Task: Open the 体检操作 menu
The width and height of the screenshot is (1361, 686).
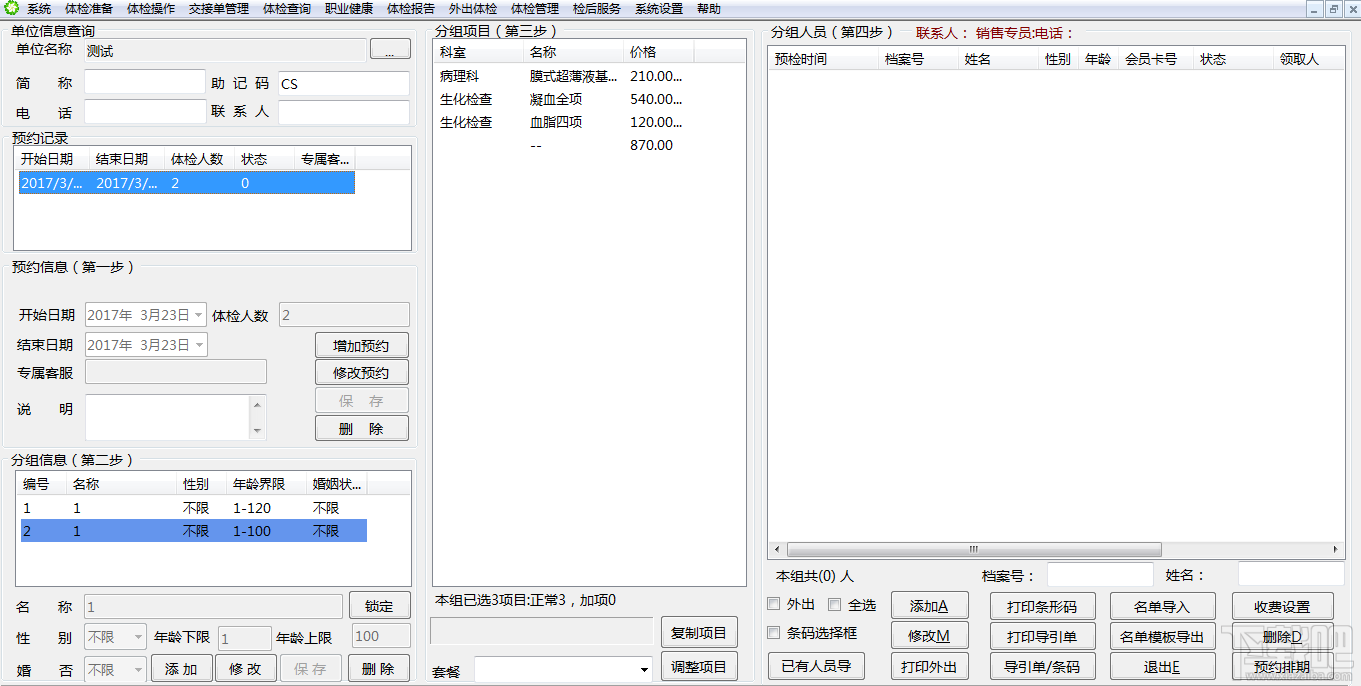Action: click(x=151, y=9)
